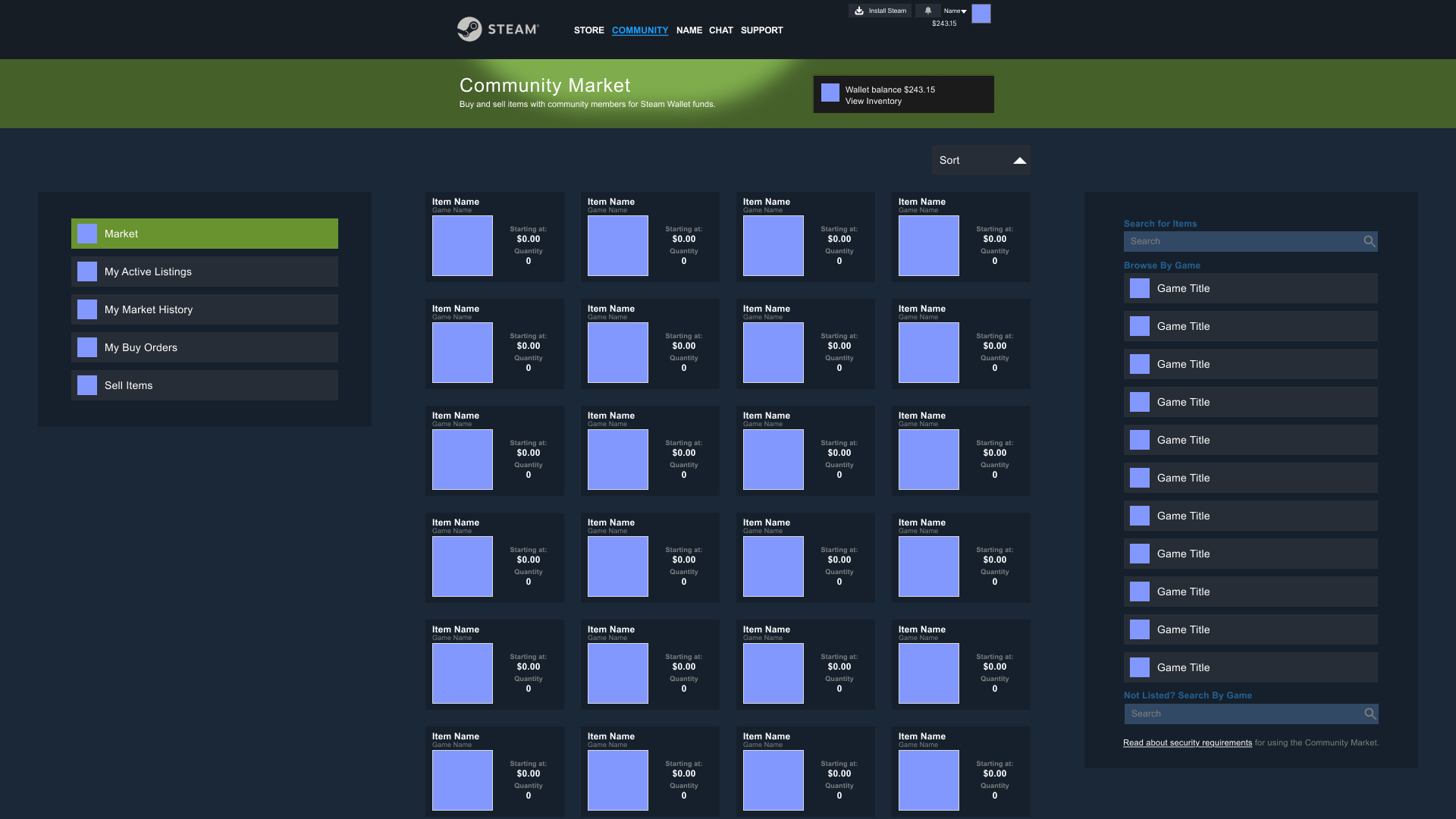Click the user avatar in the header
Screen dimensions: 1456x819
pyautogui.click(x=981, y=14)
